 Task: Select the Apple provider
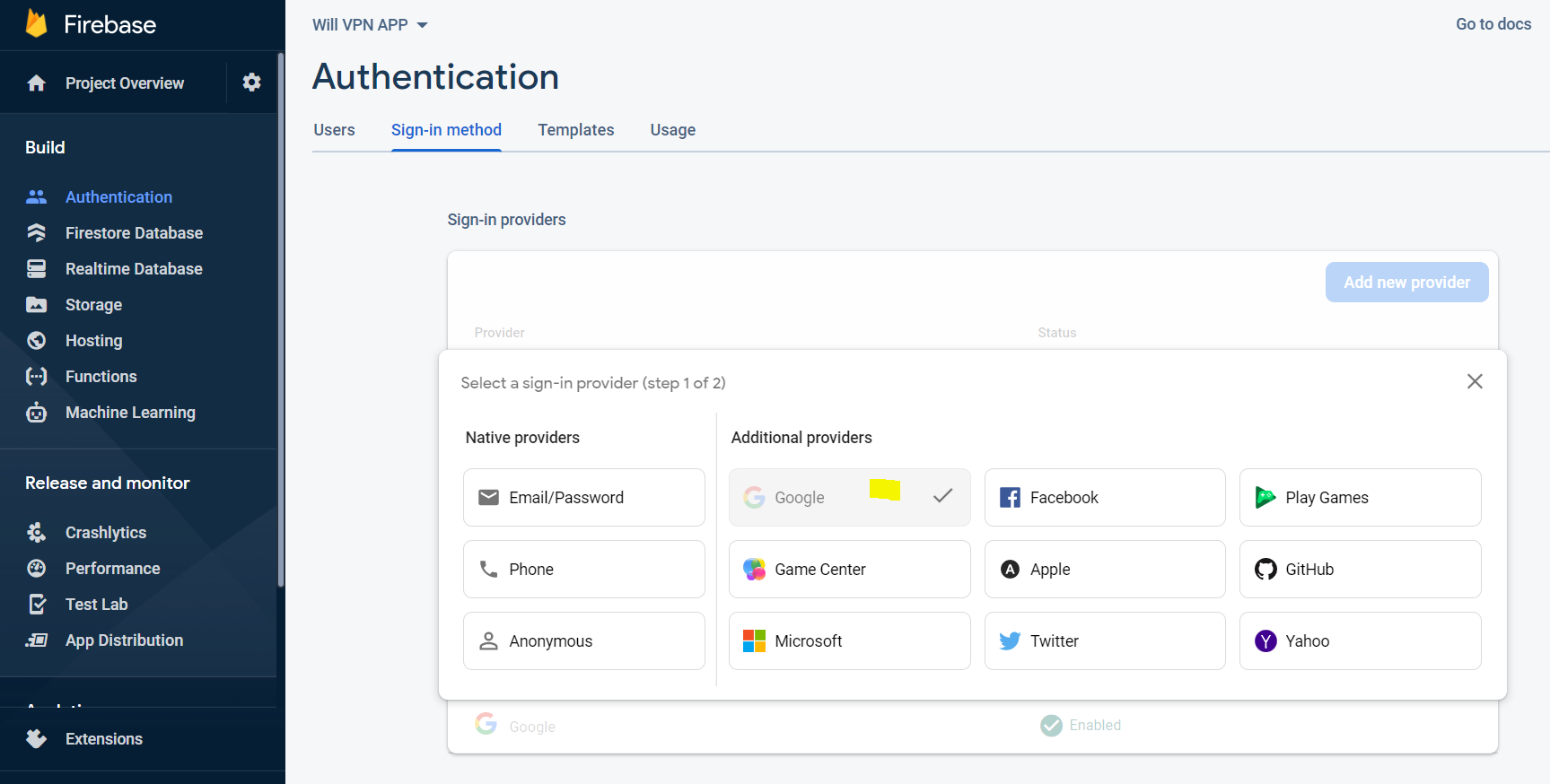coord(1105,569)
